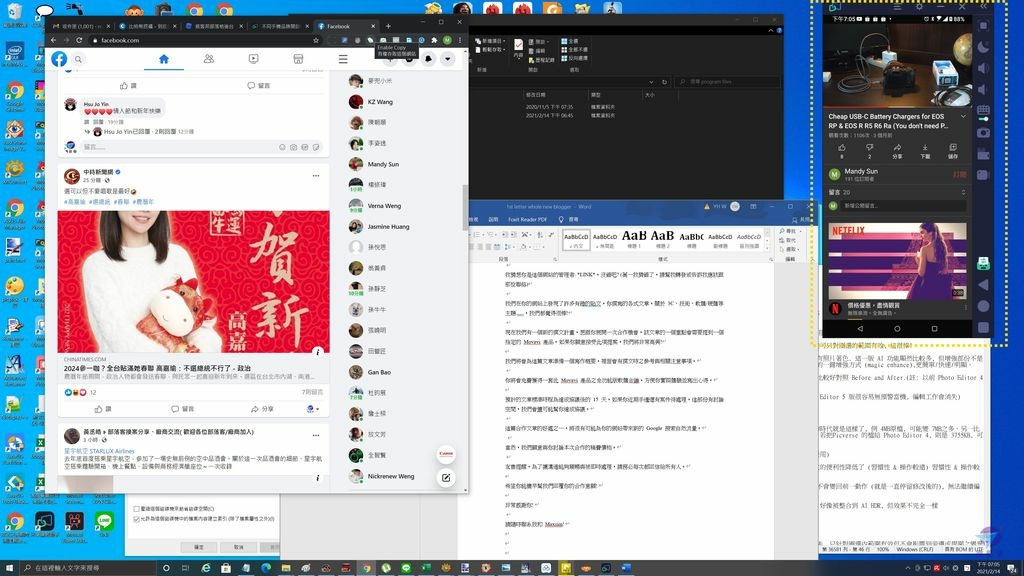Click the Windows taskbar search box
This screenshot has height=576, width=1024.
click(88, 568)
